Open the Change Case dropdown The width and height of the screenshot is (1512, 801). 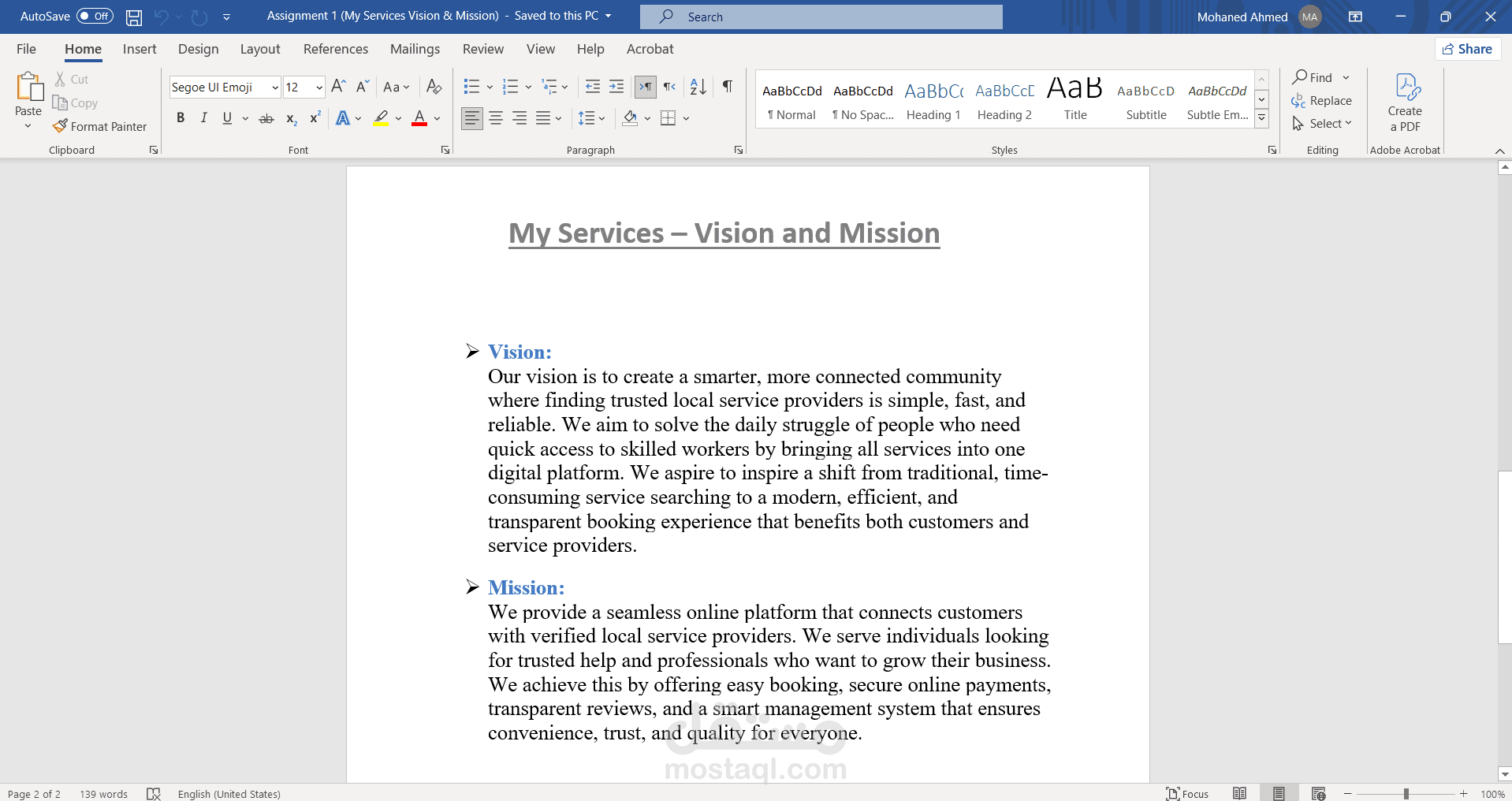click(x=397, y=87)
